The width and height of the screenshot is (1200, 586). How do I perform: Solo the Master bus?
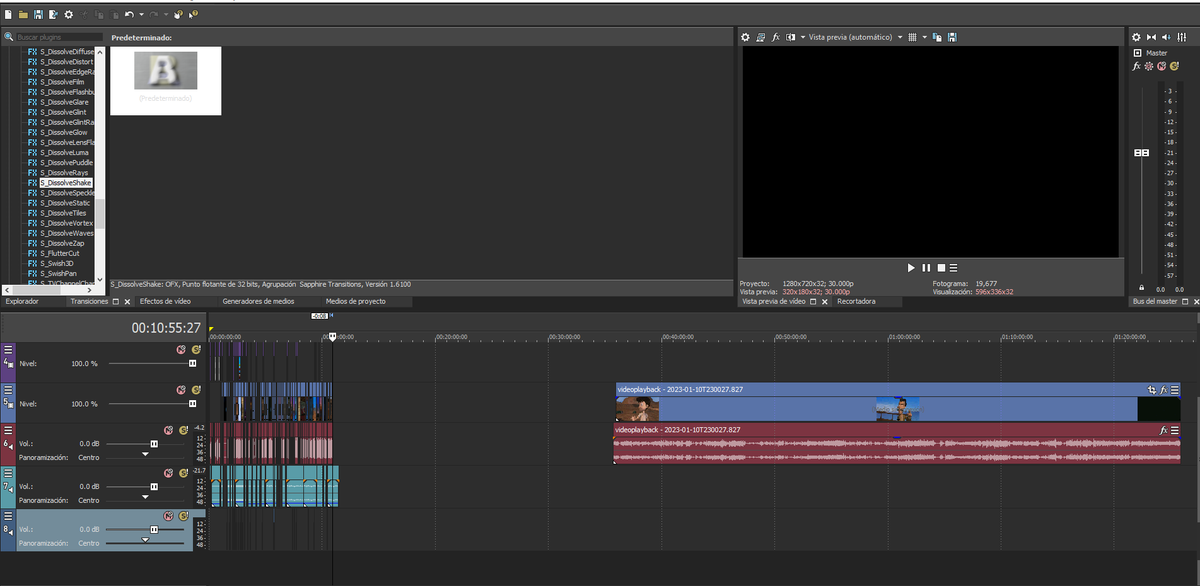click(x=1174, y=66)
